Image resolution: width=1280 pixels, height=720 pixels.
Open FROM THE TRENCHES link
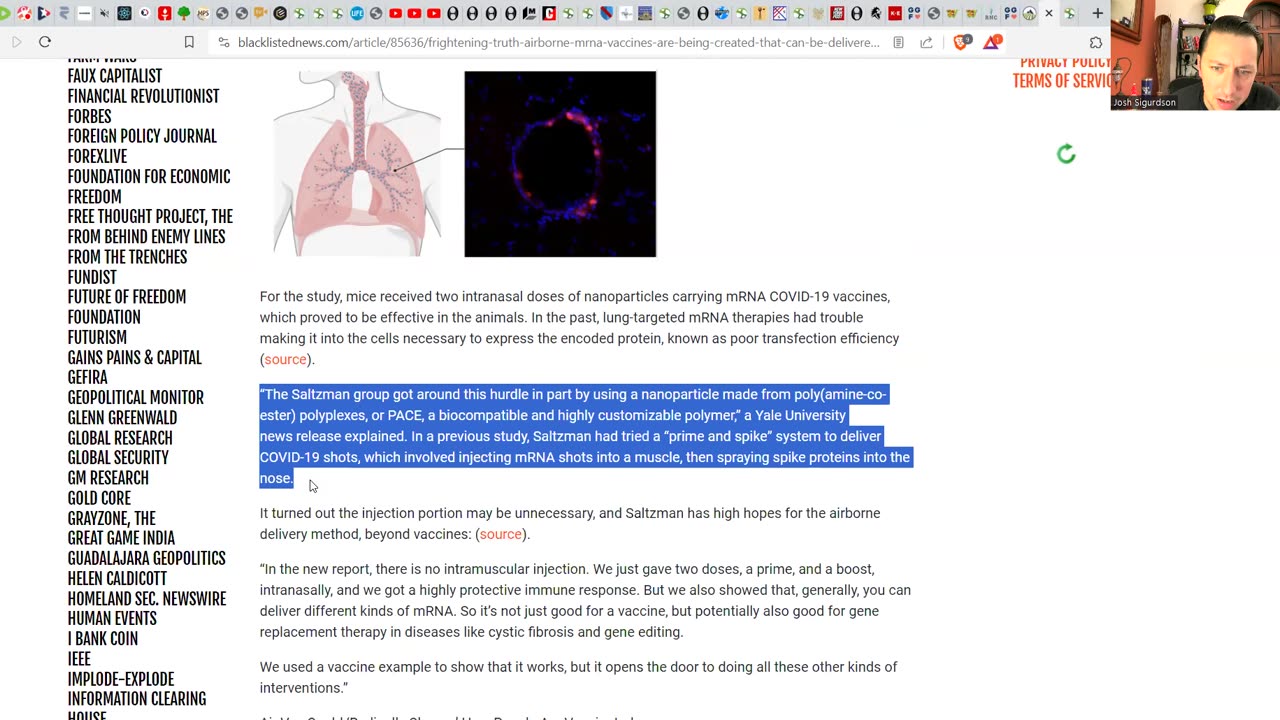coord(127,257)
